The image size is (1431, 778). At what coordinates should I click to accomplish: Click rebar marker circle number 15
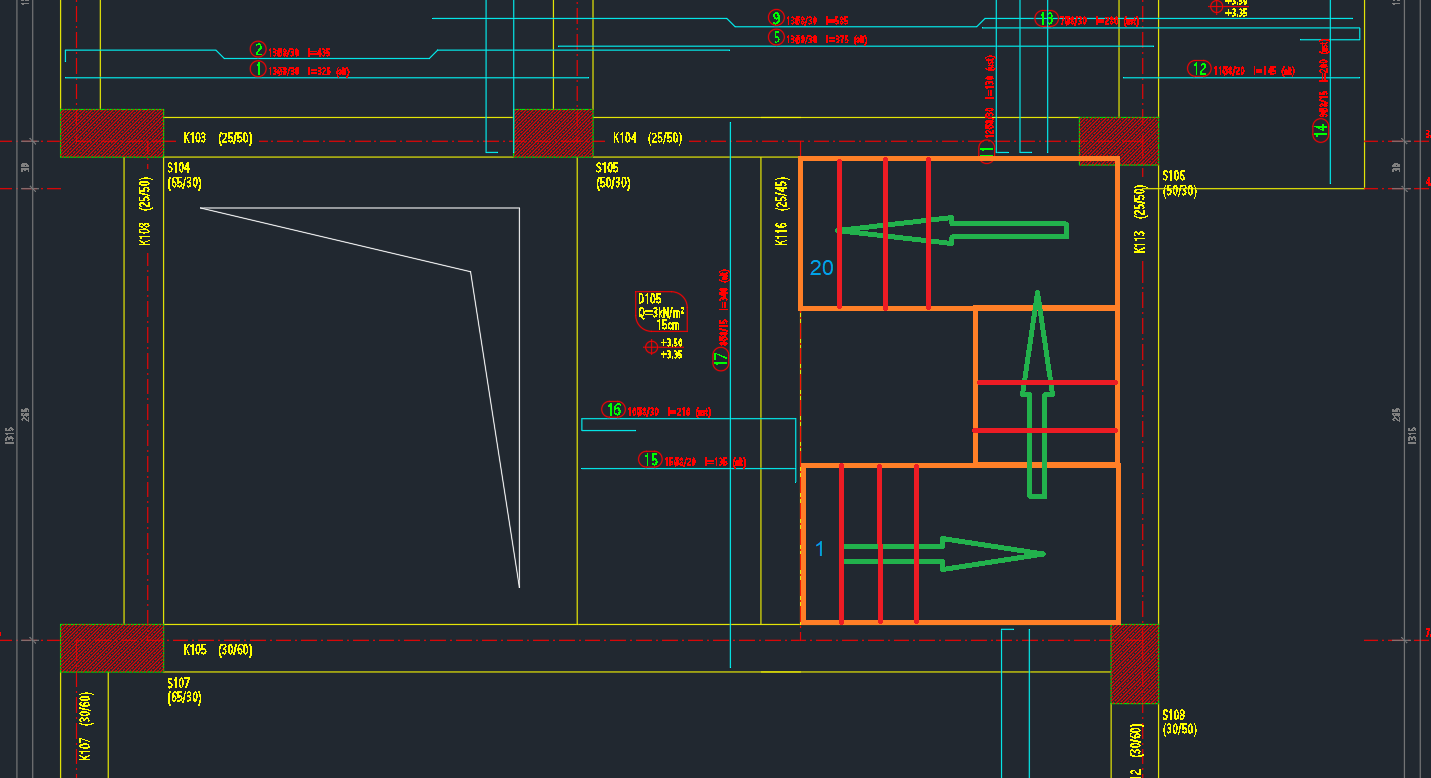(651, 460)
